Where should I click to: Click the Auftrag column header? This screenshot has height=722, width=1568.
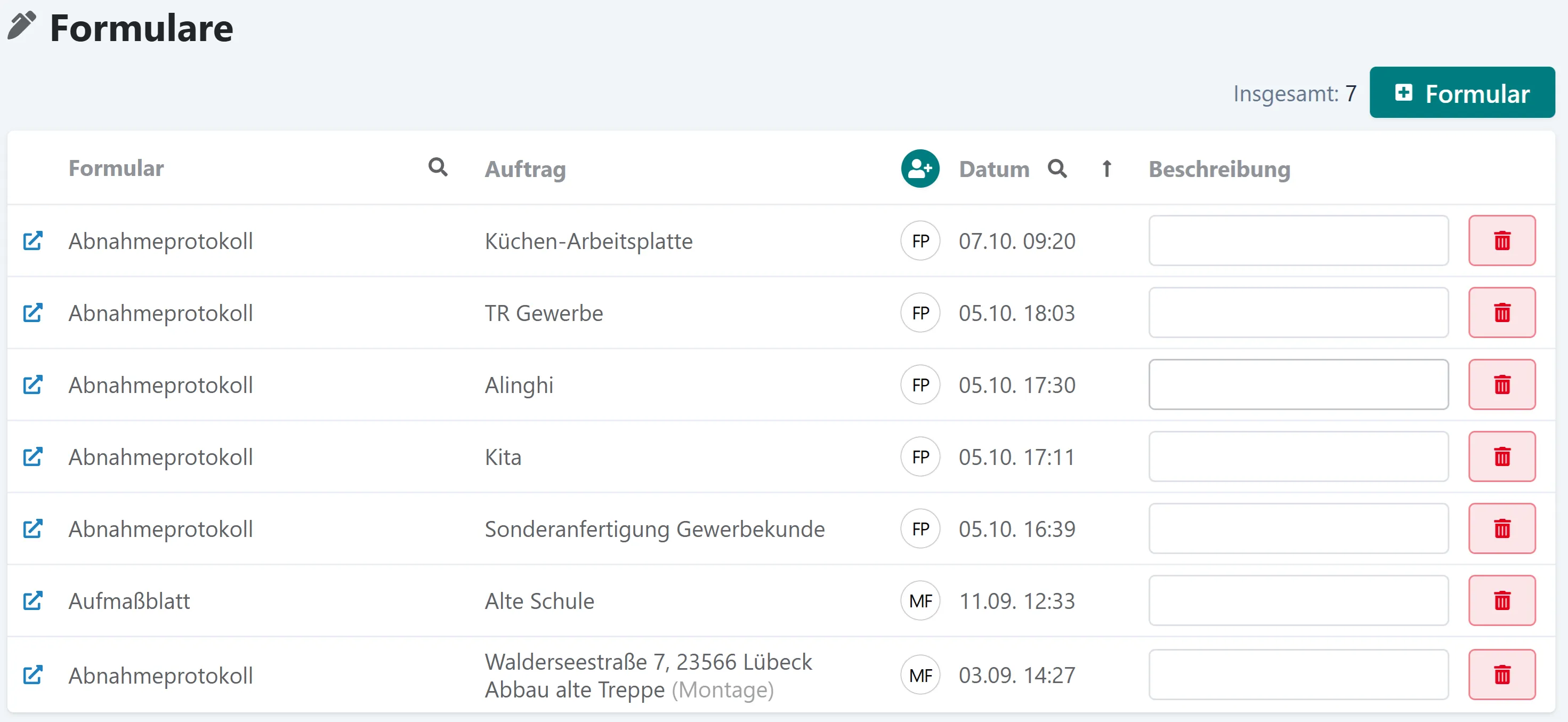524,169
